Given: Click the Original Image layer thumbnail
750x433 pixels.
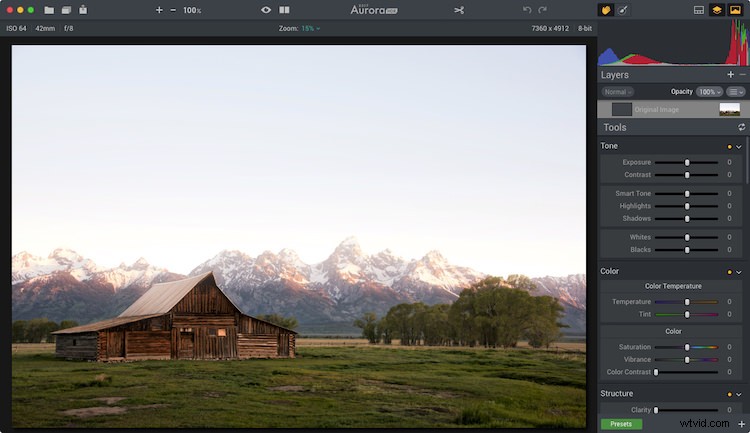Looking at the screenshot, I should point(729,110).
